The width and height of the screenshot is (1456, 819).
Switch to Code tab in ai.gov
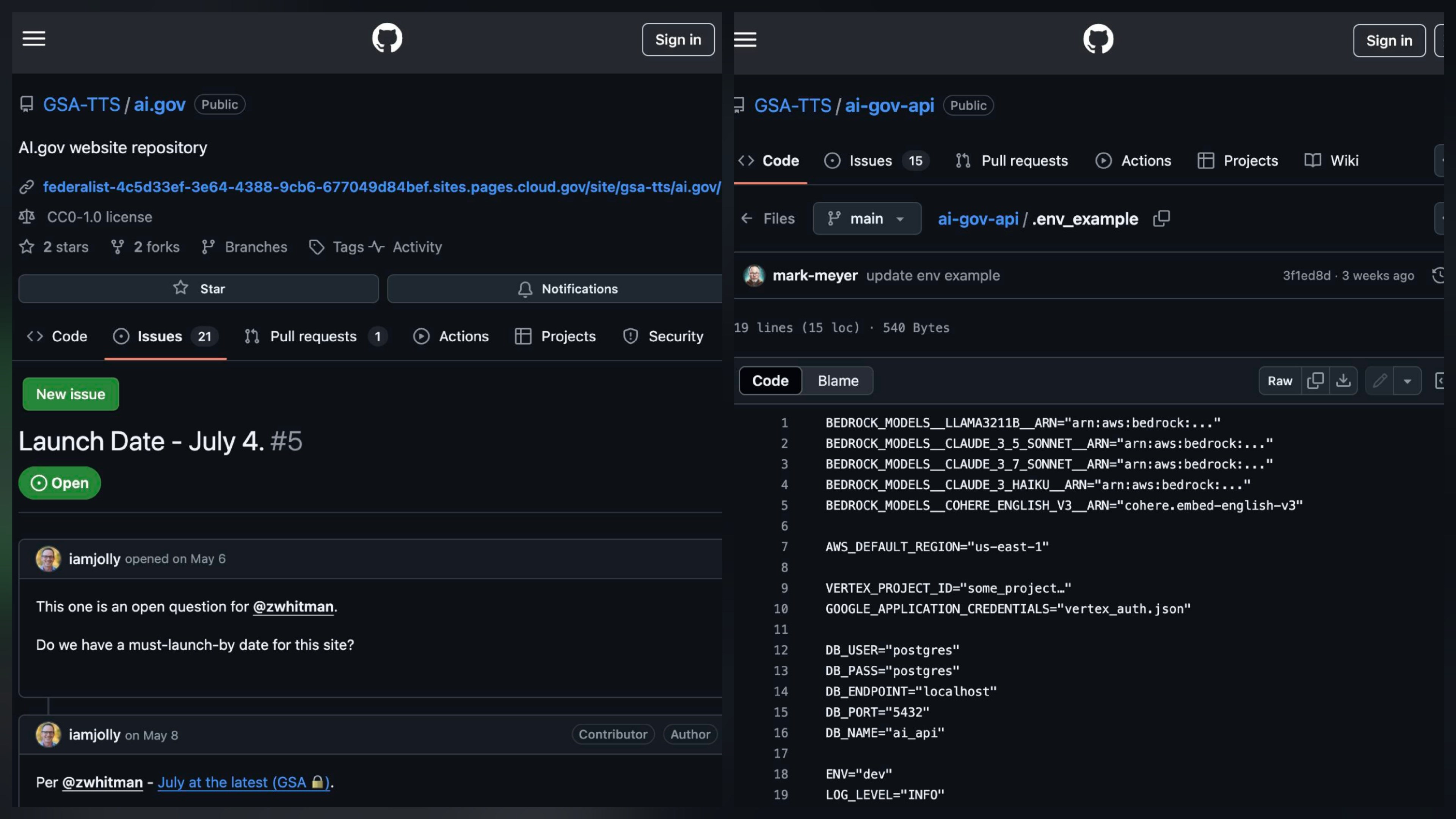[57, 336]
